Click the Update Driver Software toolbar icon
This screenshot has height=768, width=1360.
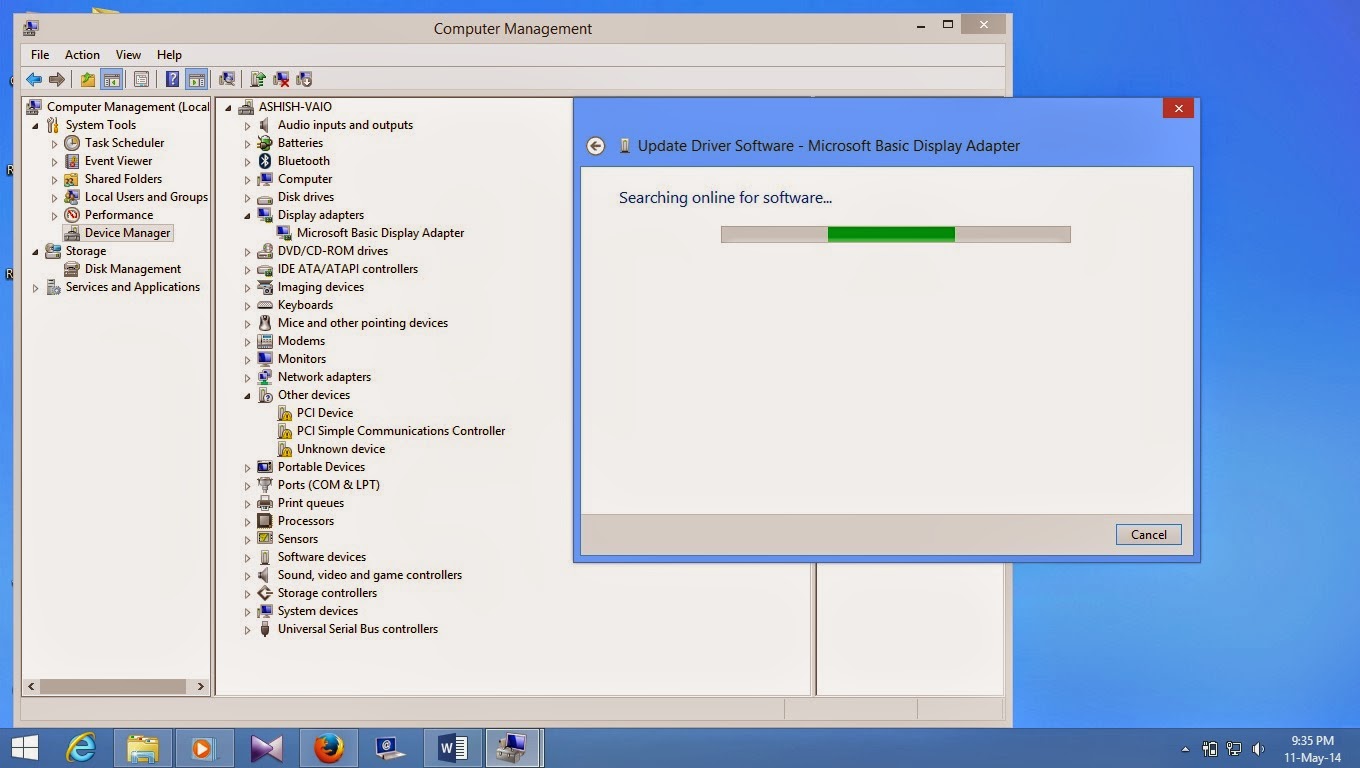(x=258, y=79)
